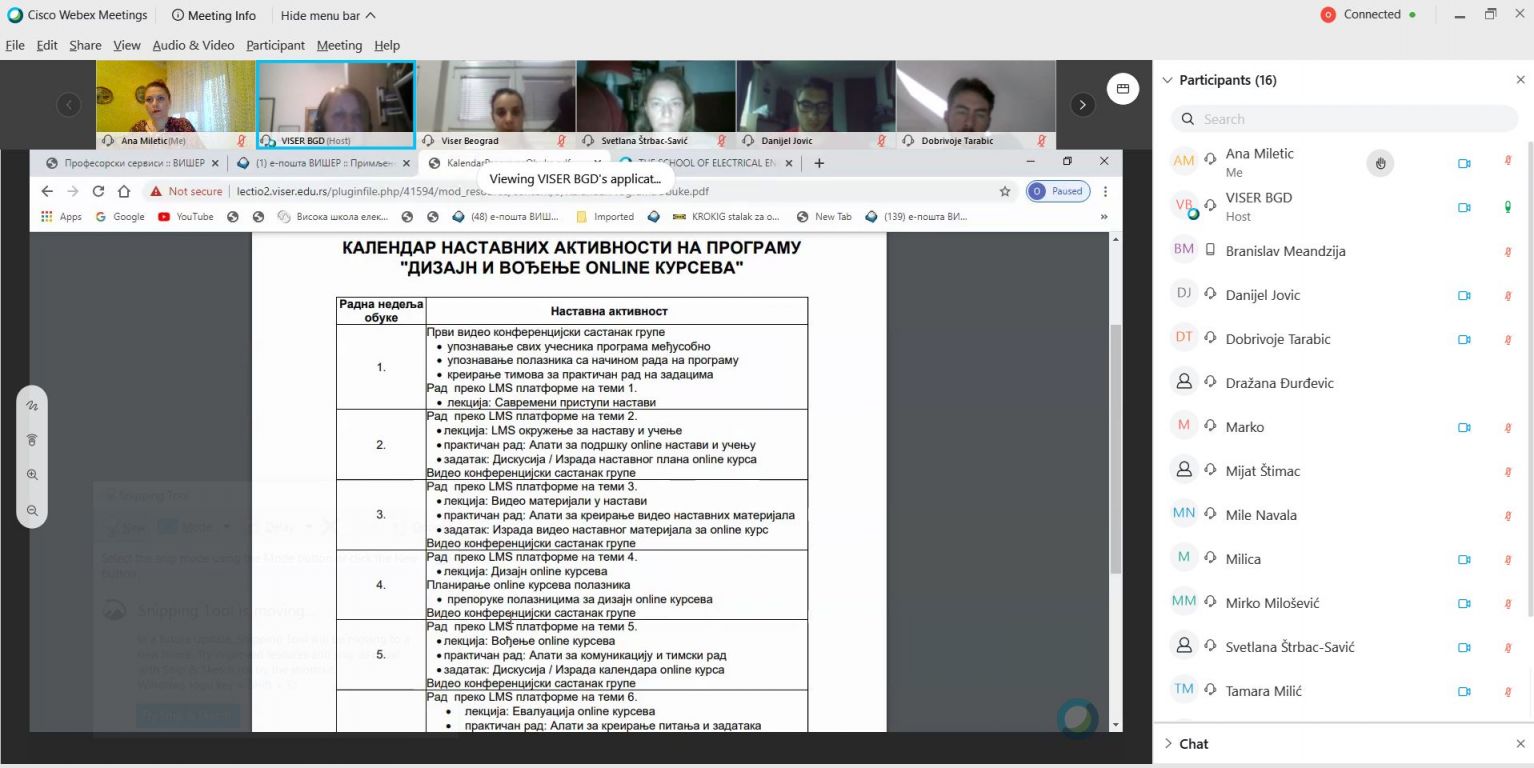Image resolution: width=1534 pixels, height=768 pixels.
Task: Open the Help menu
Action: pyautogui.click(x=387, y=45)
